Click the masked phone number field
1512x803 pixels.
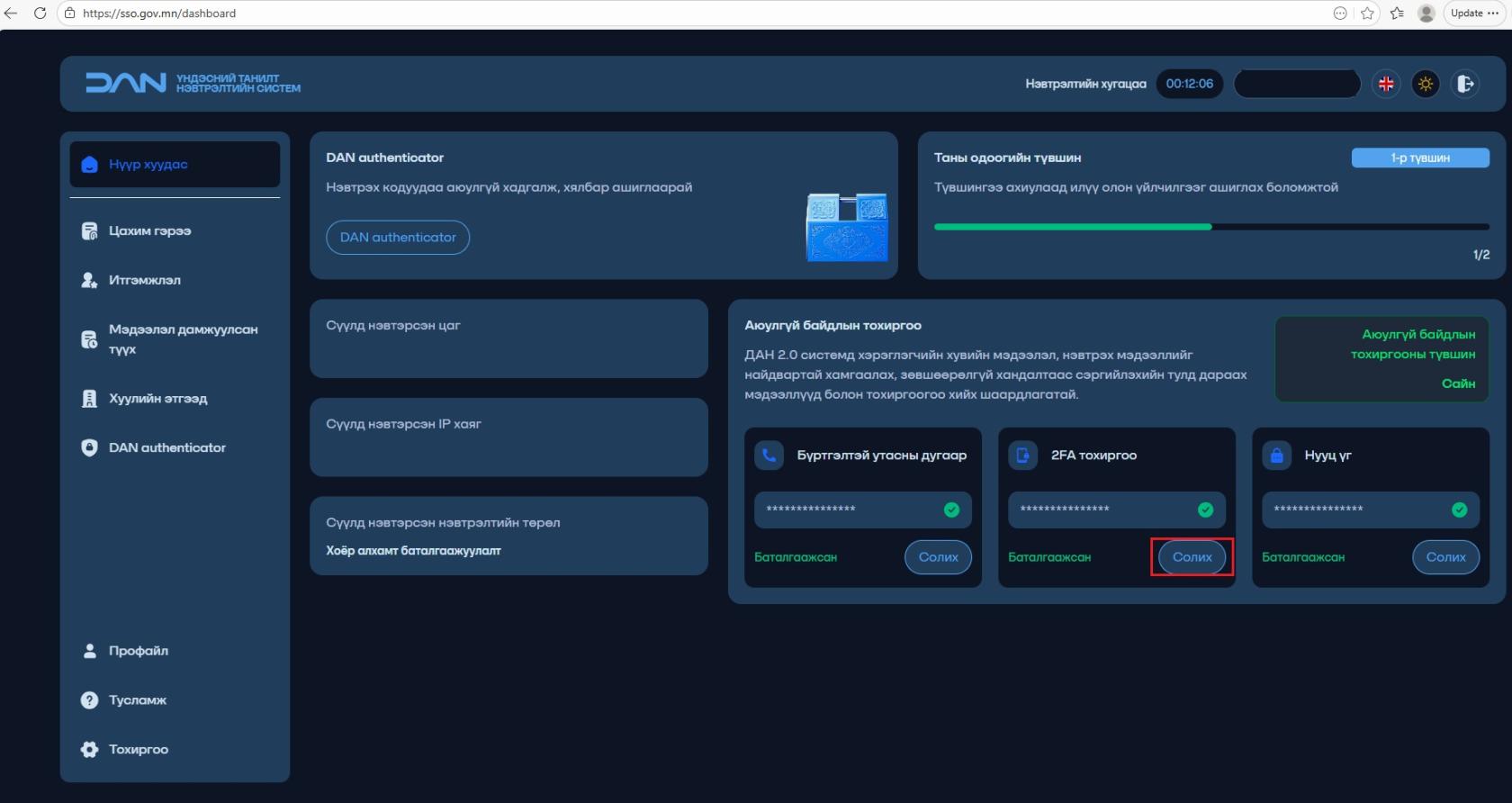point(862,510)
